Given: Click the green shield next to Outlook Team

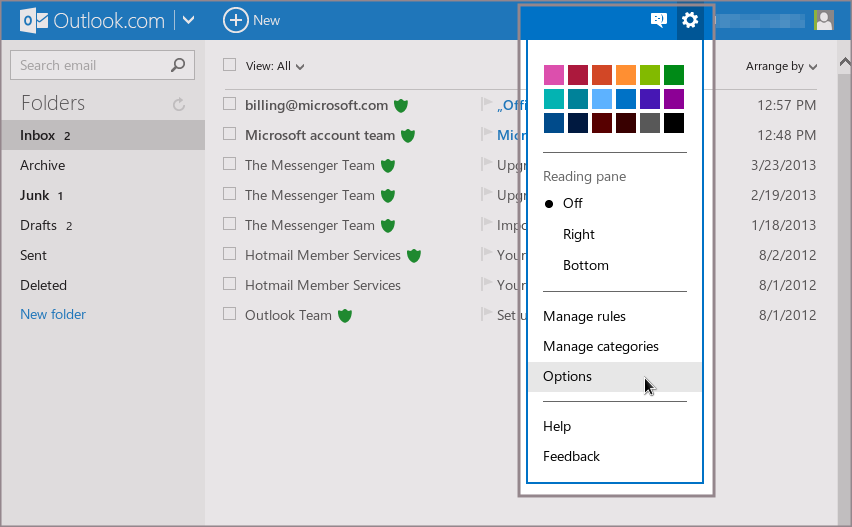Looking at the screenshot, I should [x=345, y=315].
